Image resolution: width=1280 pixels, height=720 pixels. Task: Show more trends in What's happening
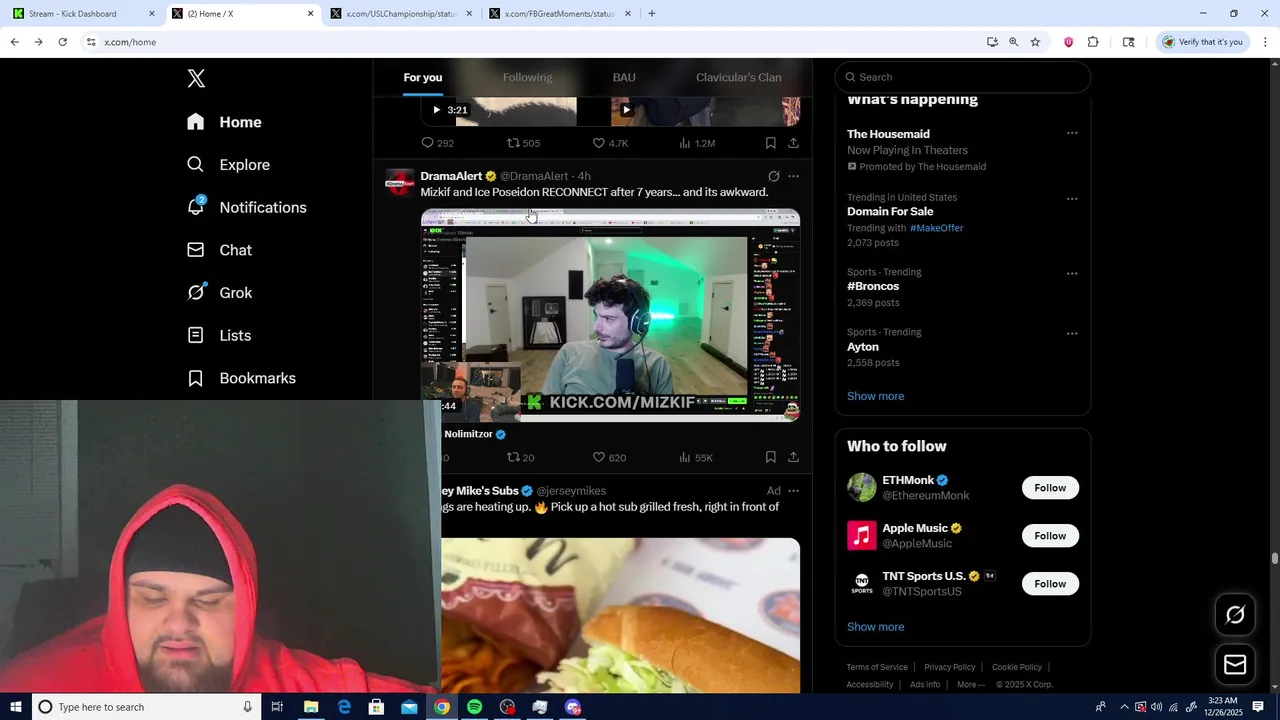coord(875,396)
